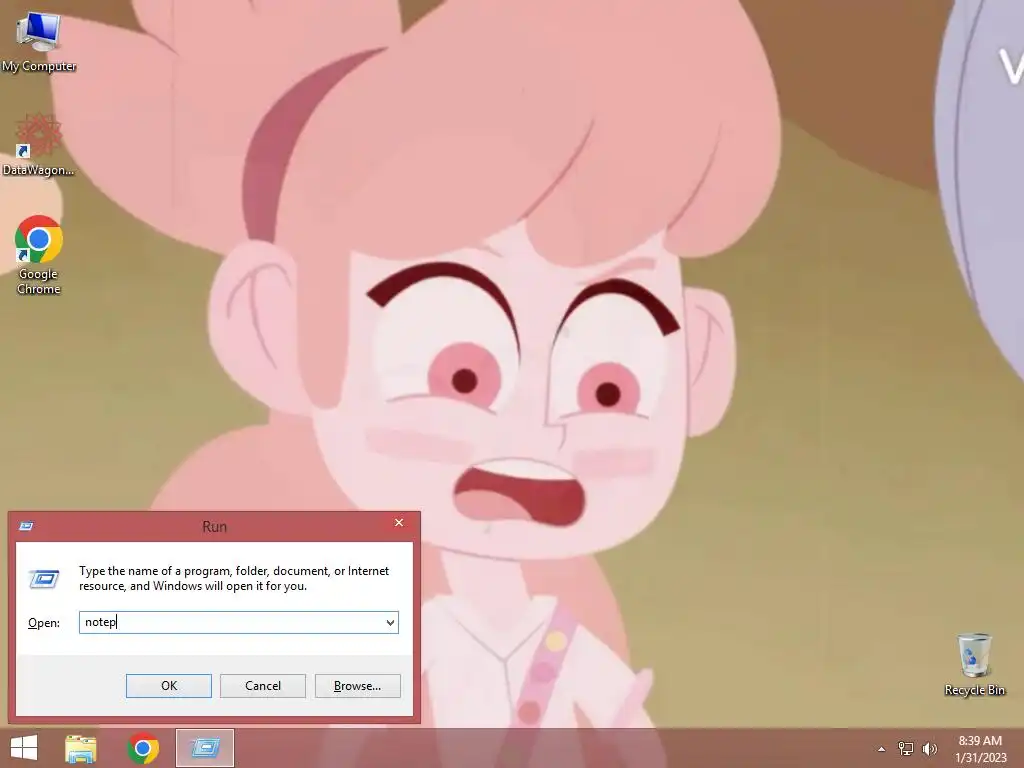Close the Run dialog

tap(399, 522)
